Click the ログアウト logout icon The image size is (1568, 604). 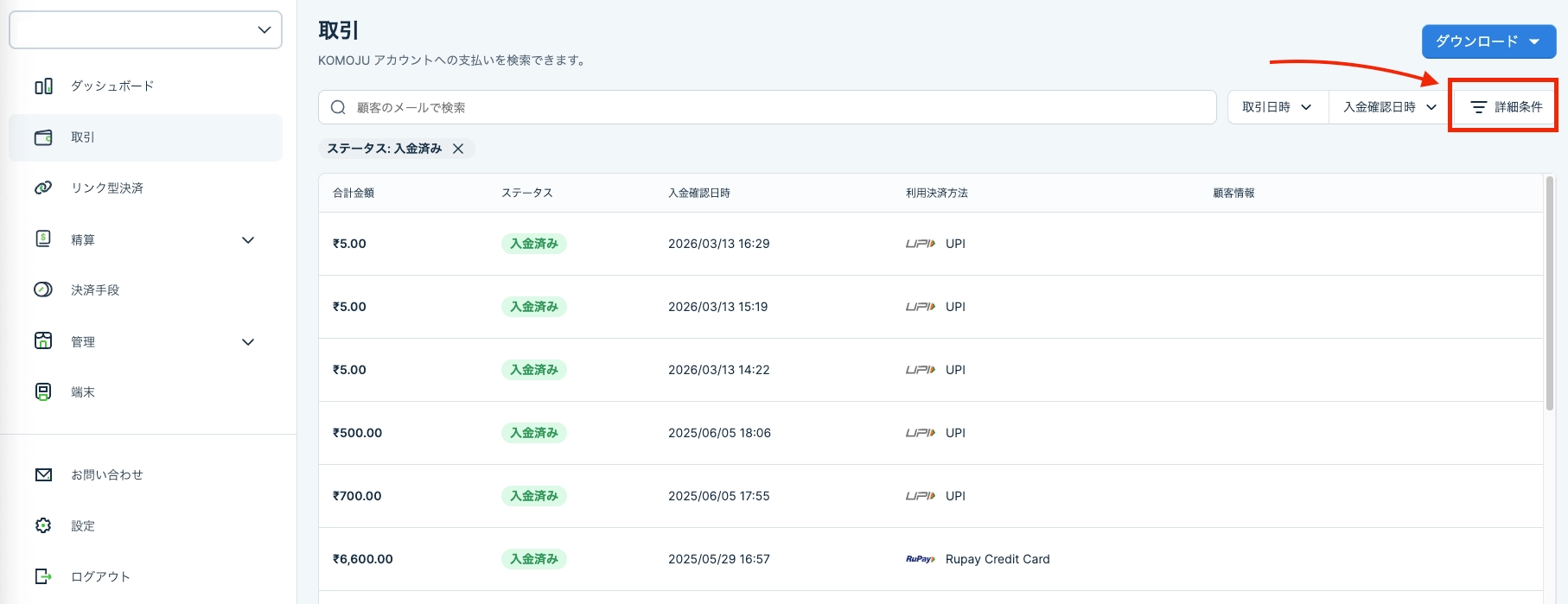(x=43, y=576)
